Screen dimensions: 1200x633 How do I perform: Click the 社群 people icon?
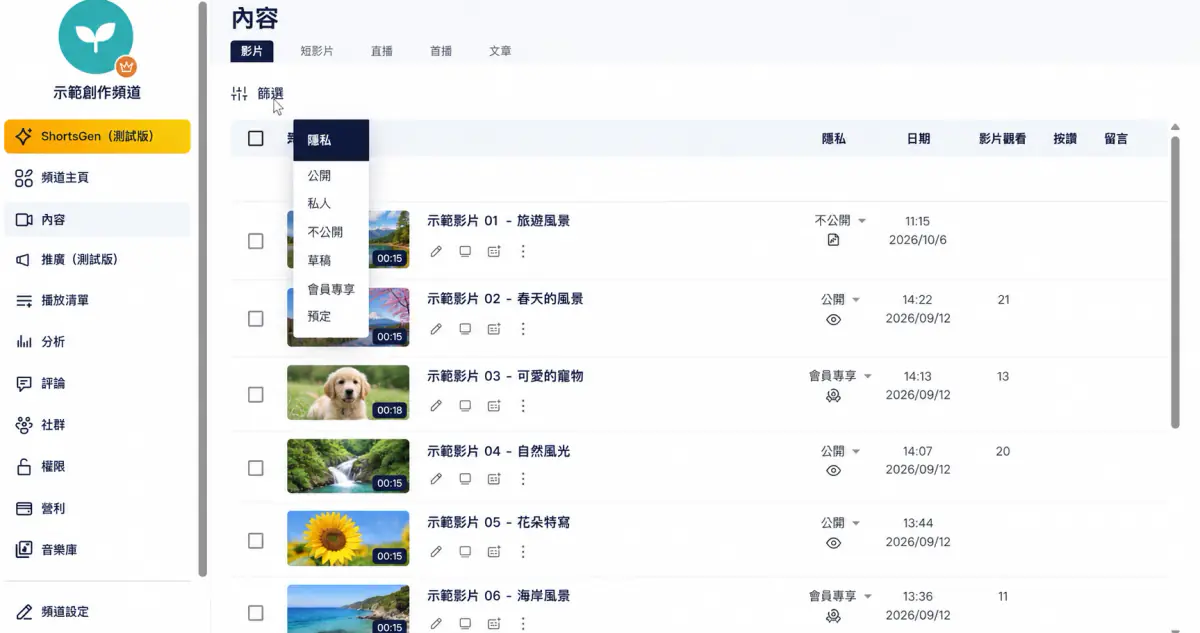point(24,425)
